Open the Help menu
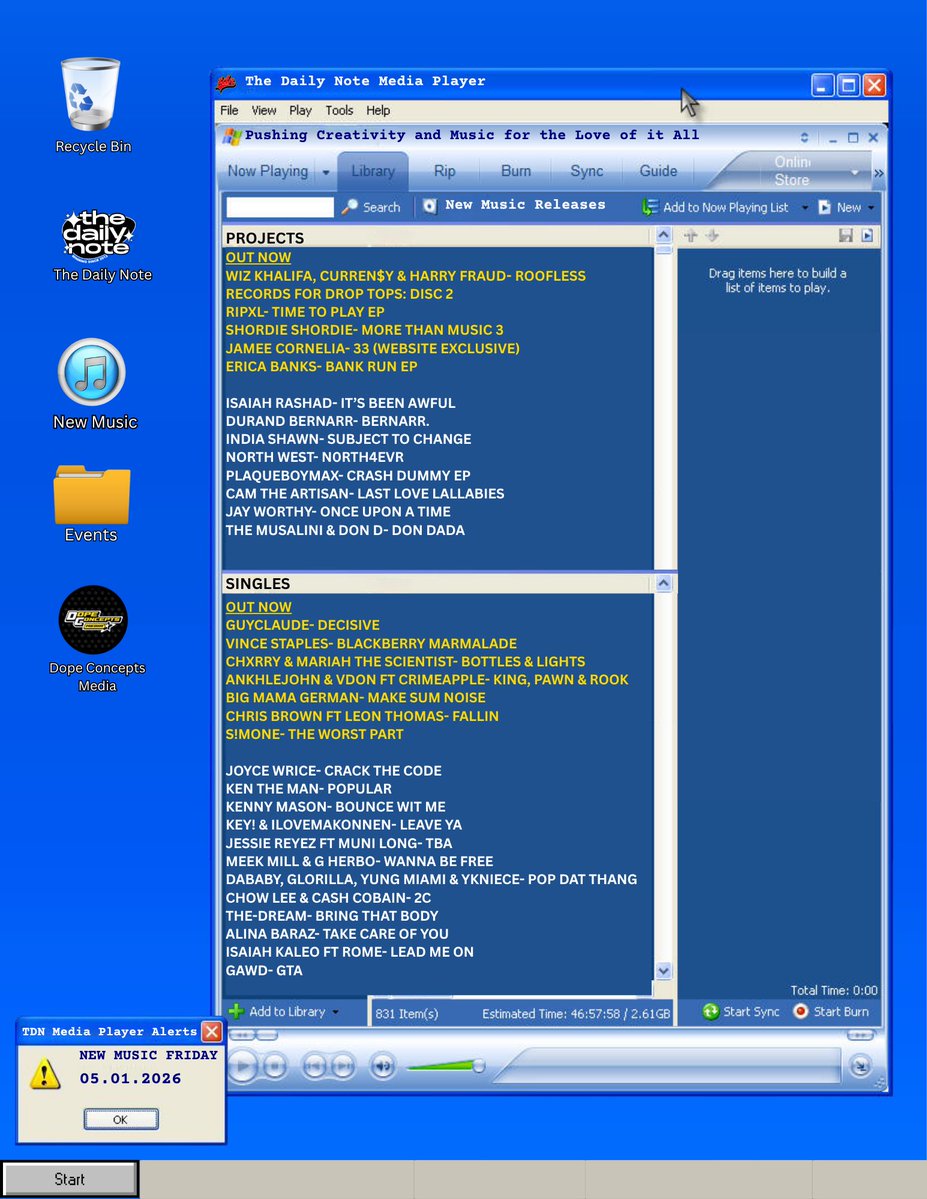 378,110
